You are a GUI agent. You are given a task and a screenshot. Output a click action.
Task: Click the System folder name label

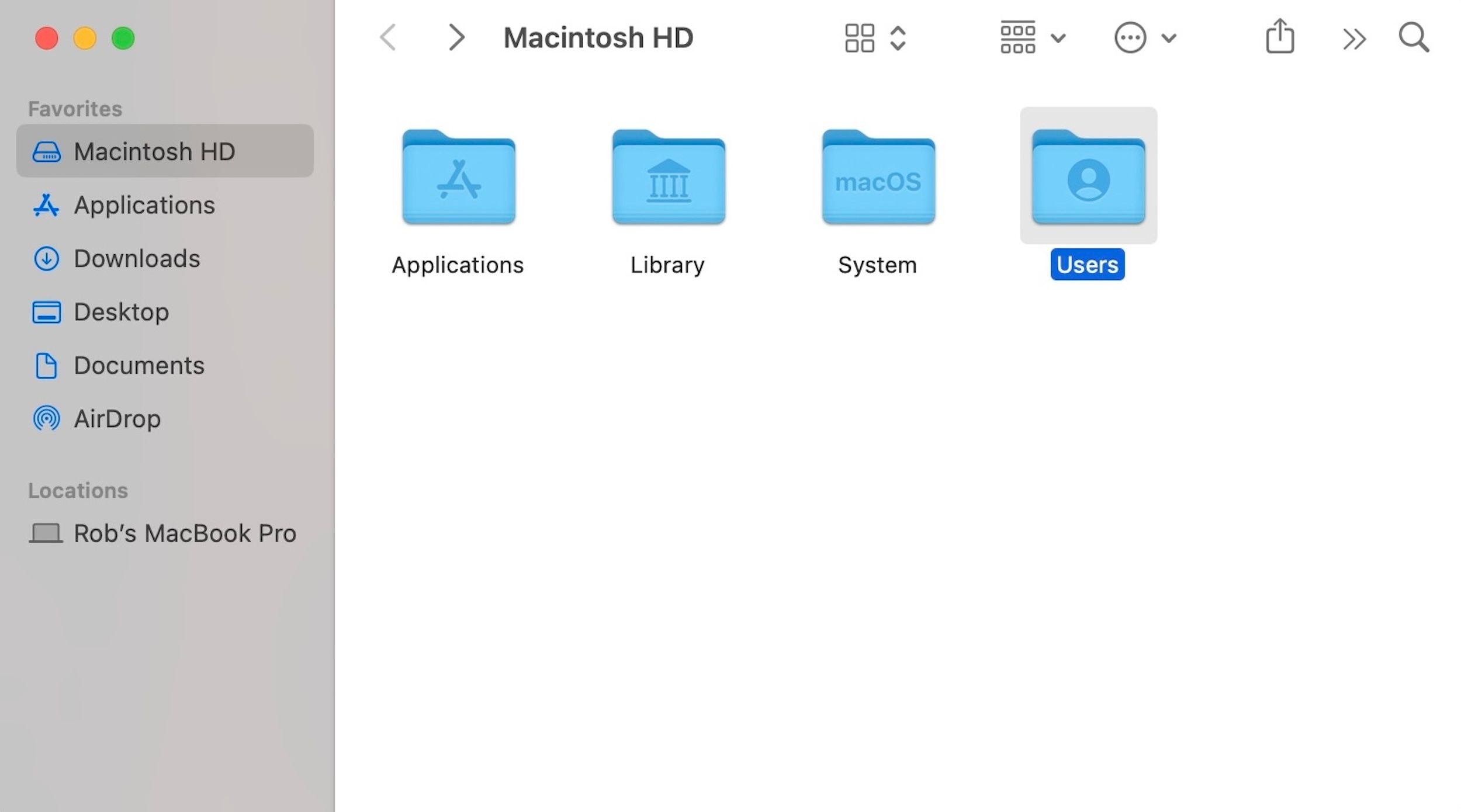coord(877,265)
